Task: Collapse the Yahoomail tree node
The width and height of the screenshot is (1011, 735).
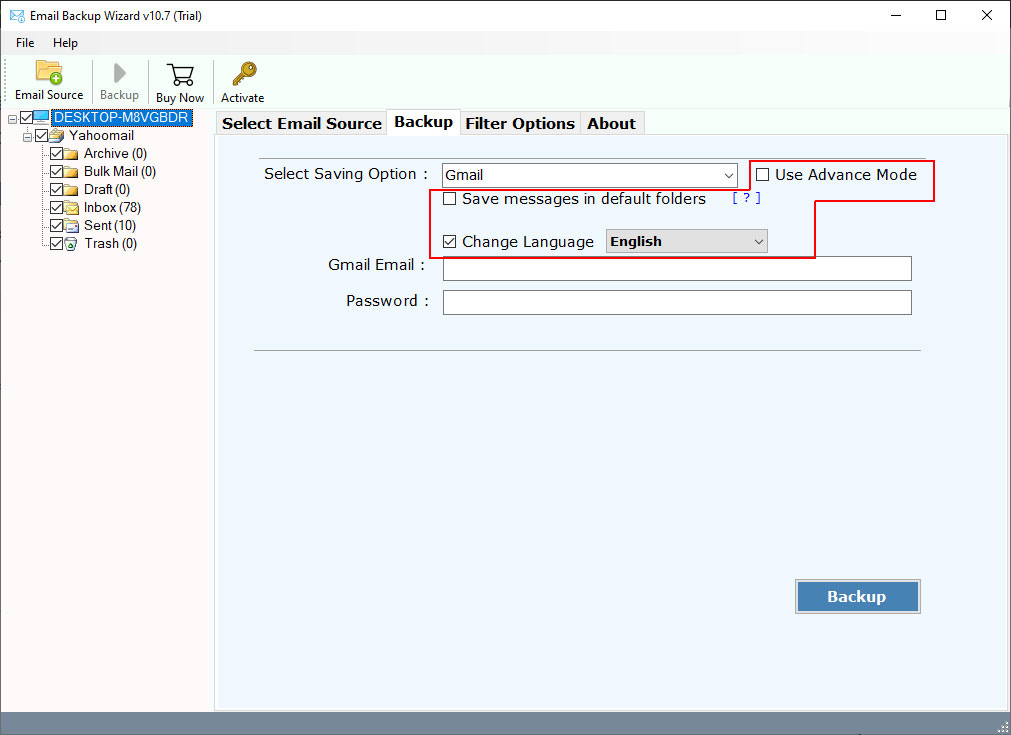Action: tap(28, 137)
